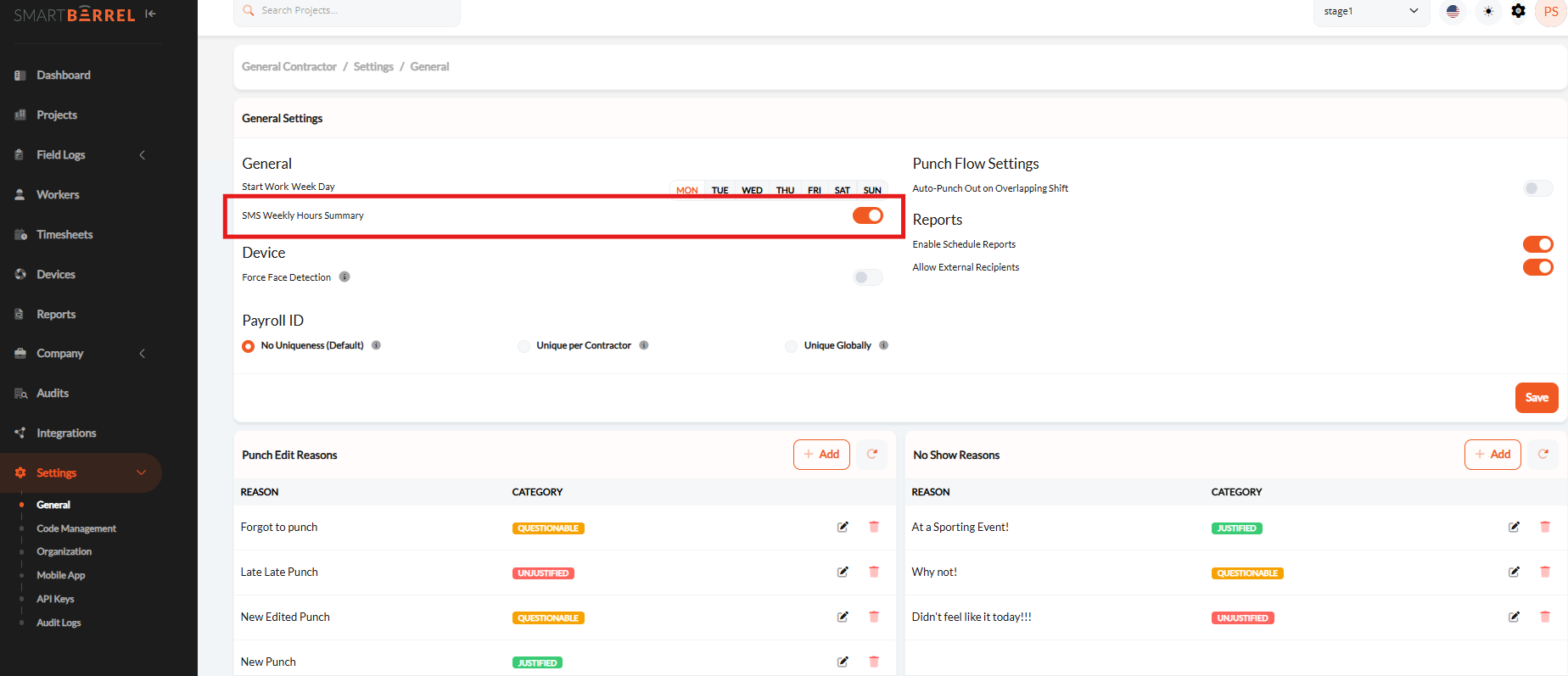The height and width of the screenshot is (676, 1568).
Task: Click the Projects sidebar icon
Action: point(20,115)
